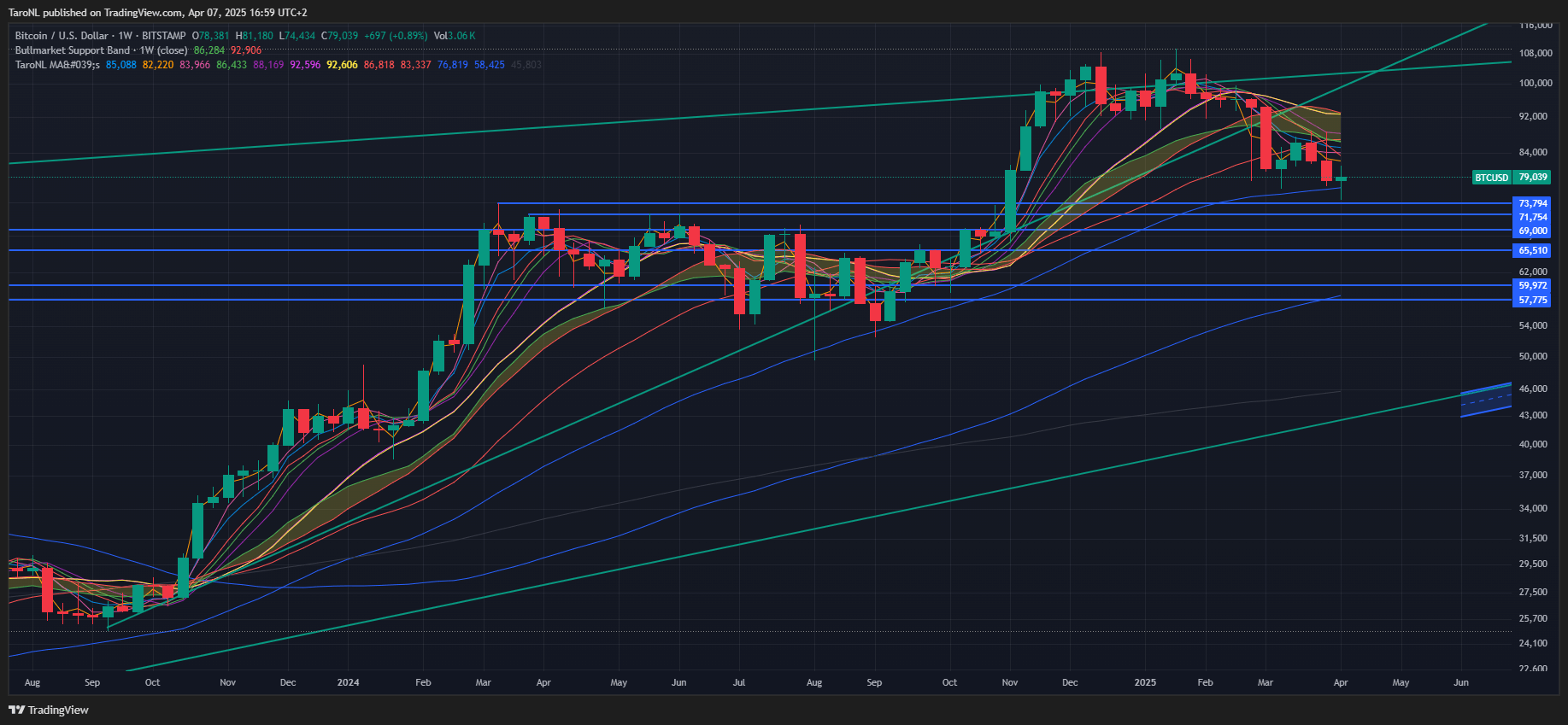Image resolution: width=1568 pixels, height=725 pixels.
Task: Select the 'TaroNL MA's' indicator title
Action: 57,65
